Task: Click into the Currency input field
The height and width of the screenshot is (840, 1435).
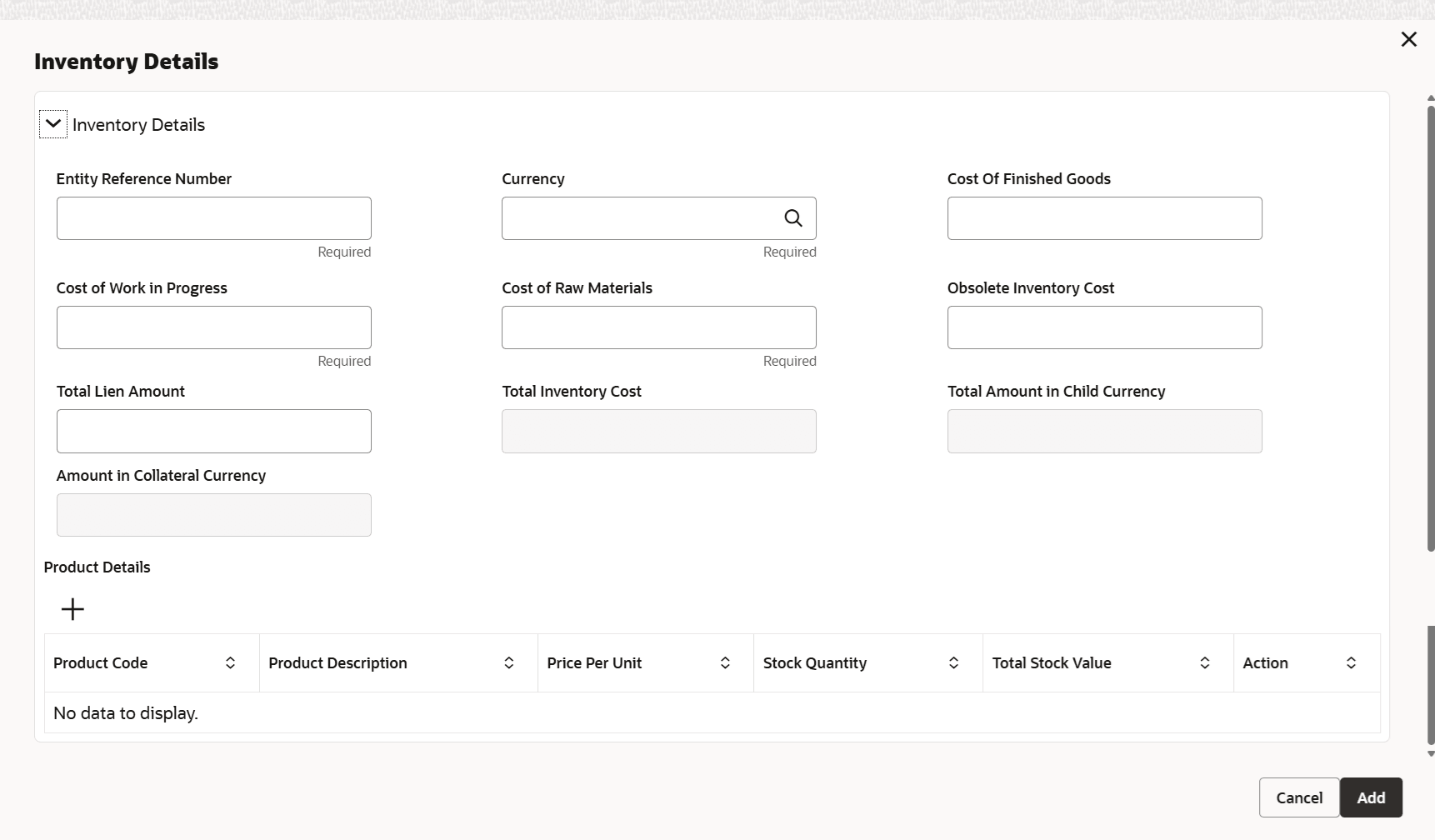Action: coord(637,218)
